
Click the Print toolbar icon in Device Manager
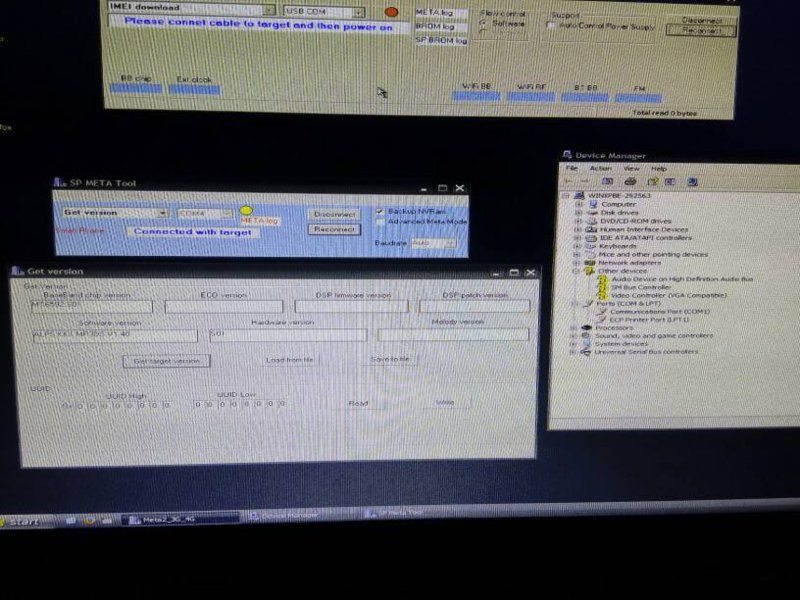tap(631, 181)
